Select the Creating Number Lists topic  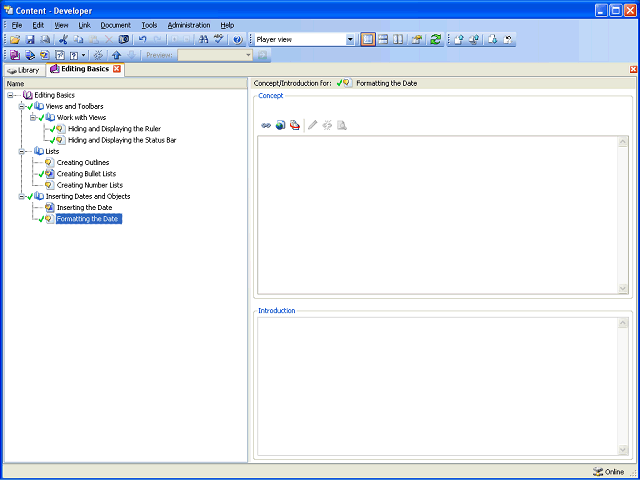90,185
